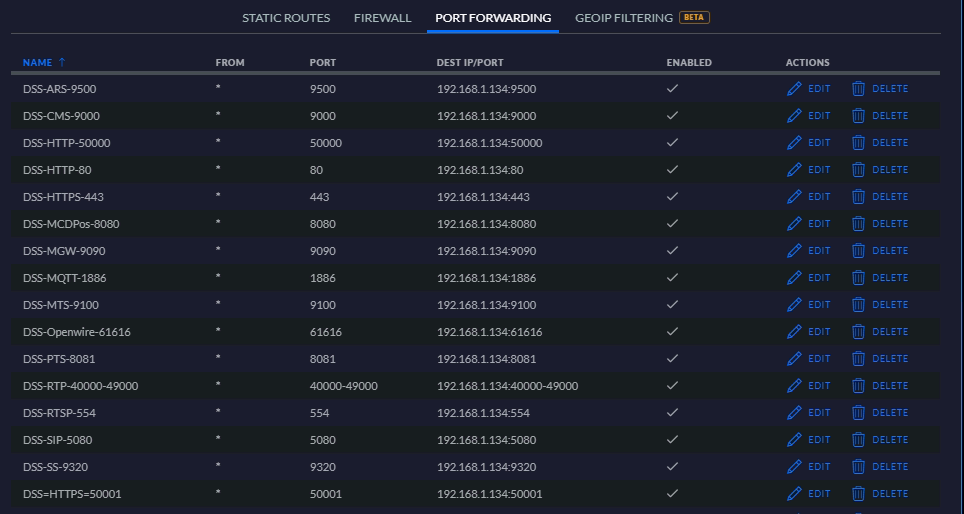Click enabled checkmark for DSS-SIP-5080
This screenshot has width=964, height=514.
pyautogui.click(x=673, y=440)
